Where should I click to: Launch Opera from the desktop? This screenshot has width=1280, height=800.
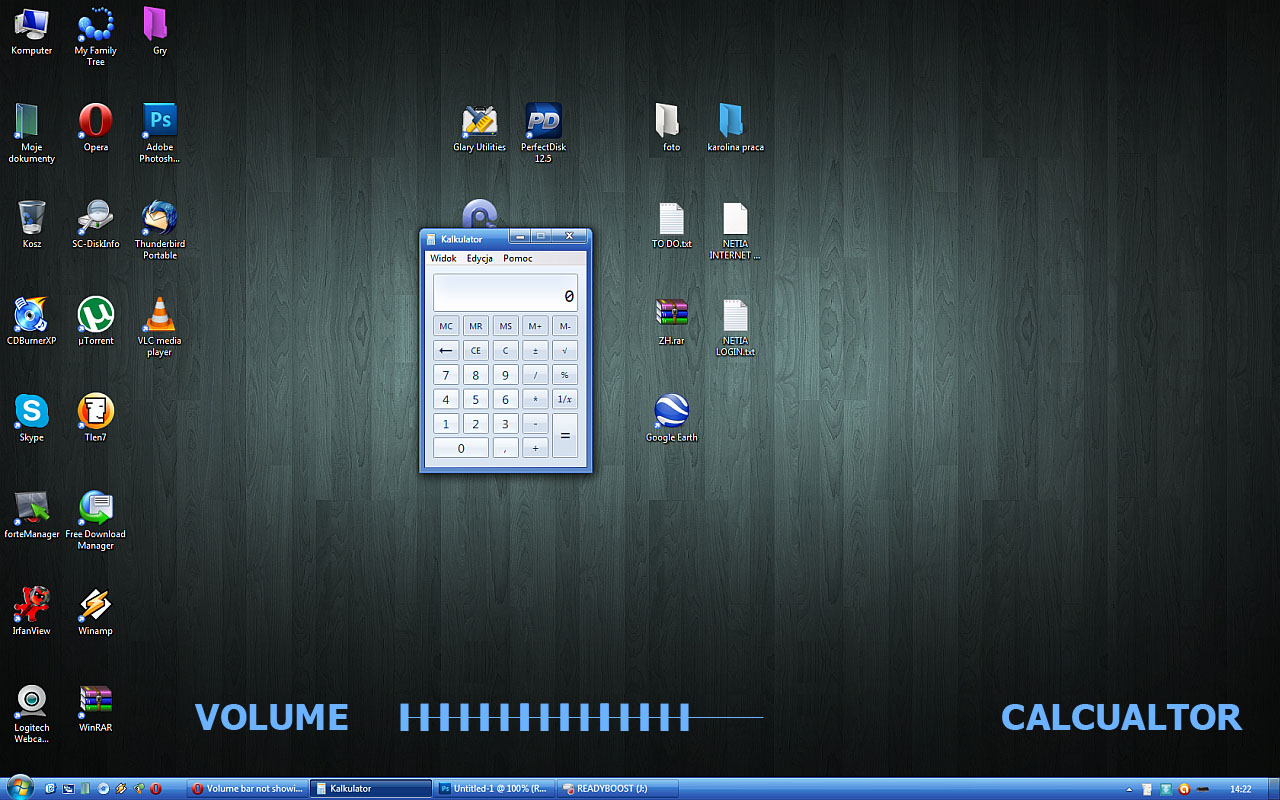click(96, 127)
